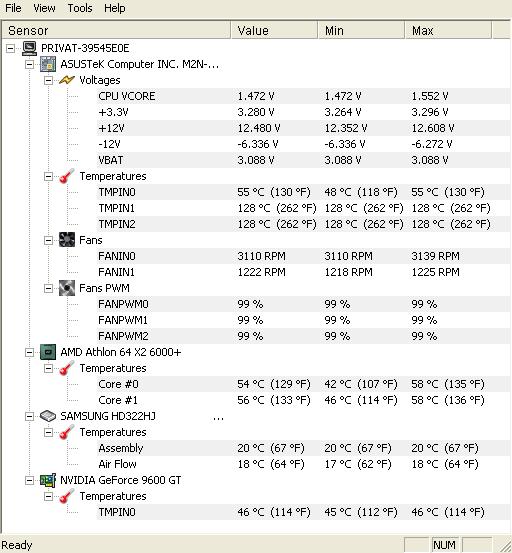Select the CPU VCORE row
Screen dimensions: 512x553
[x=303, y=96]
